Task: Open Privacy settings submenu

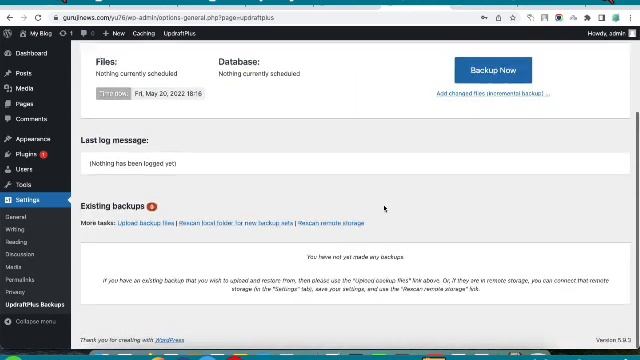Action: coord(15,292)
